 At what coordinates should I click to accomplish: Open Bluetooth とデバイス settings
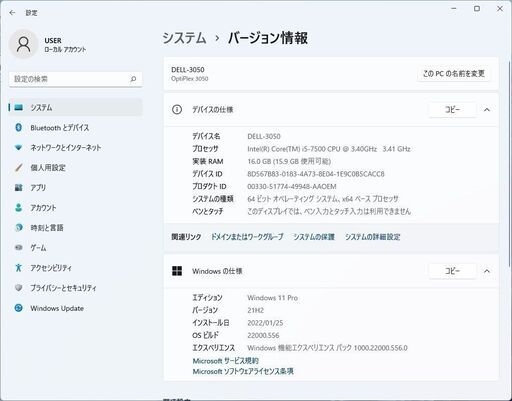(75, 127)
